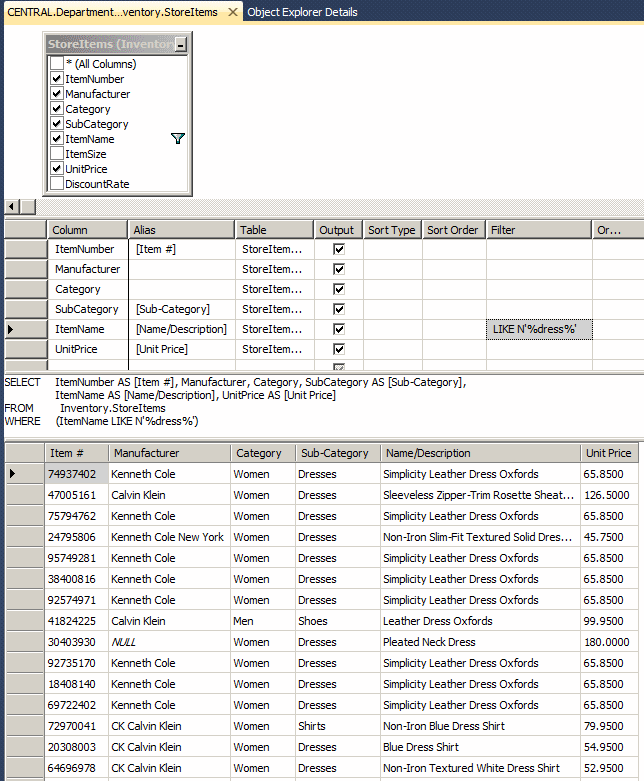The height and width of the screenshot is (781, 644).
Task: Click the Filter column header
Action: tap(539, 230)
